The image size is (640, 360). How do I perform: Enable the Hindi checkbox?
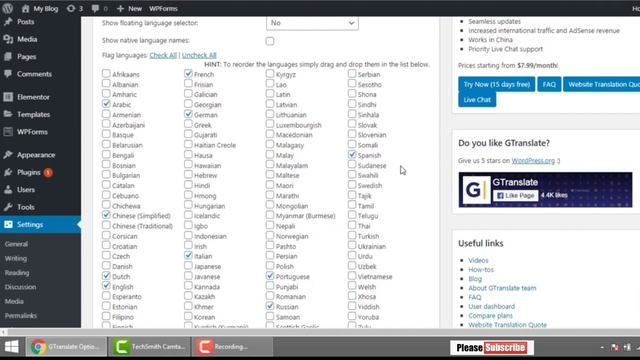(188, 184)
